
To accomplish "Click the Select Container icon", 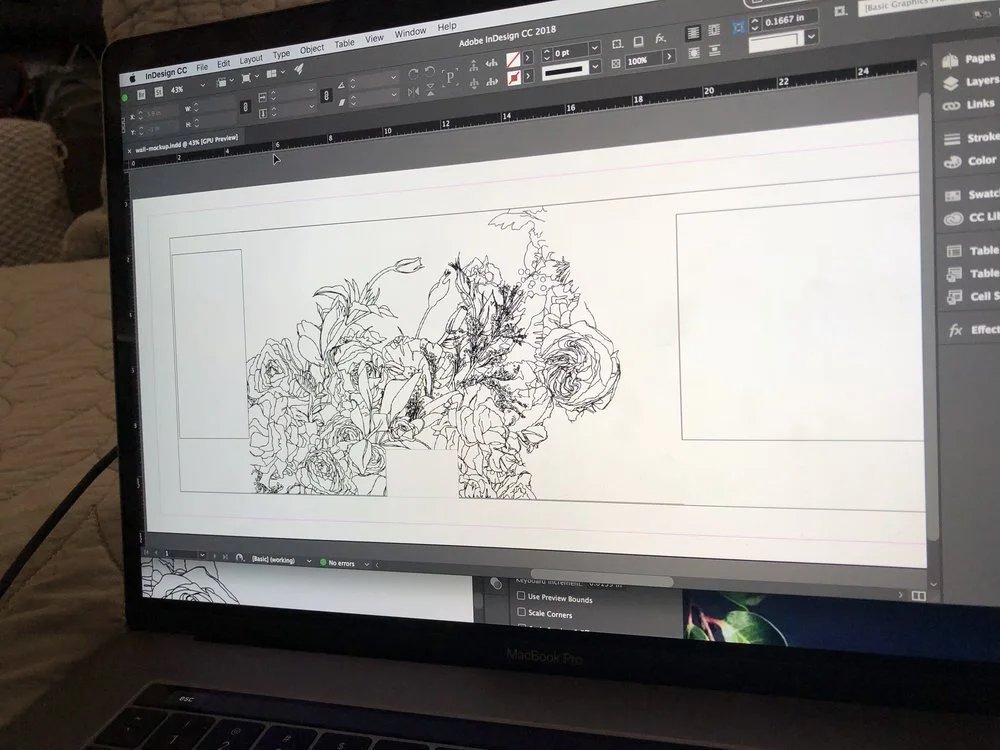I will click(x=473, y=66).
